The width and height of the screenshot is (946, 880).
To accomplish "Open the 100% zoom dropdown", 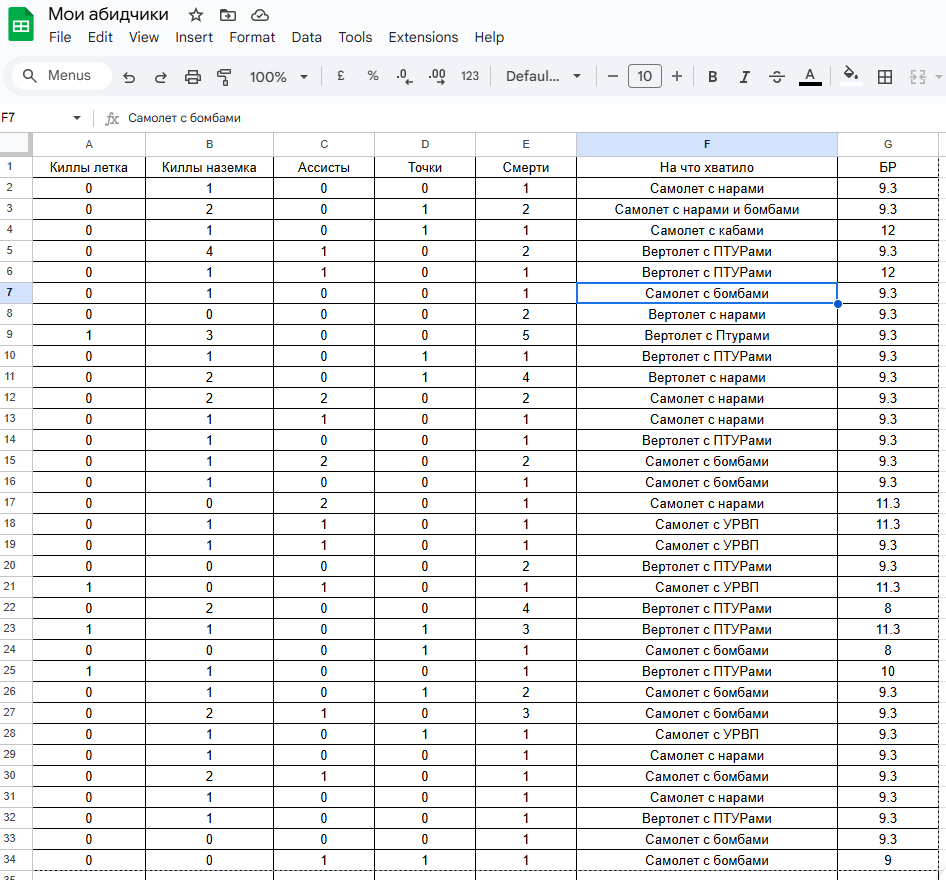I will click(x=279, y=77).
